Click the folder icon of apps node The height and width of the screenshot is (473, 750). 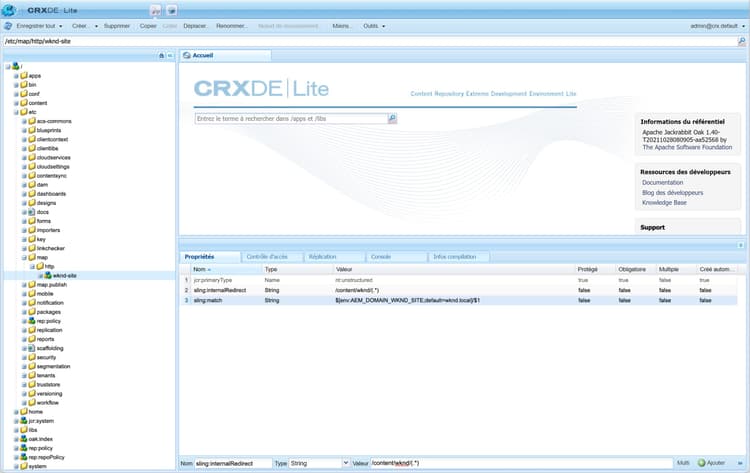[x=24, y=76]
